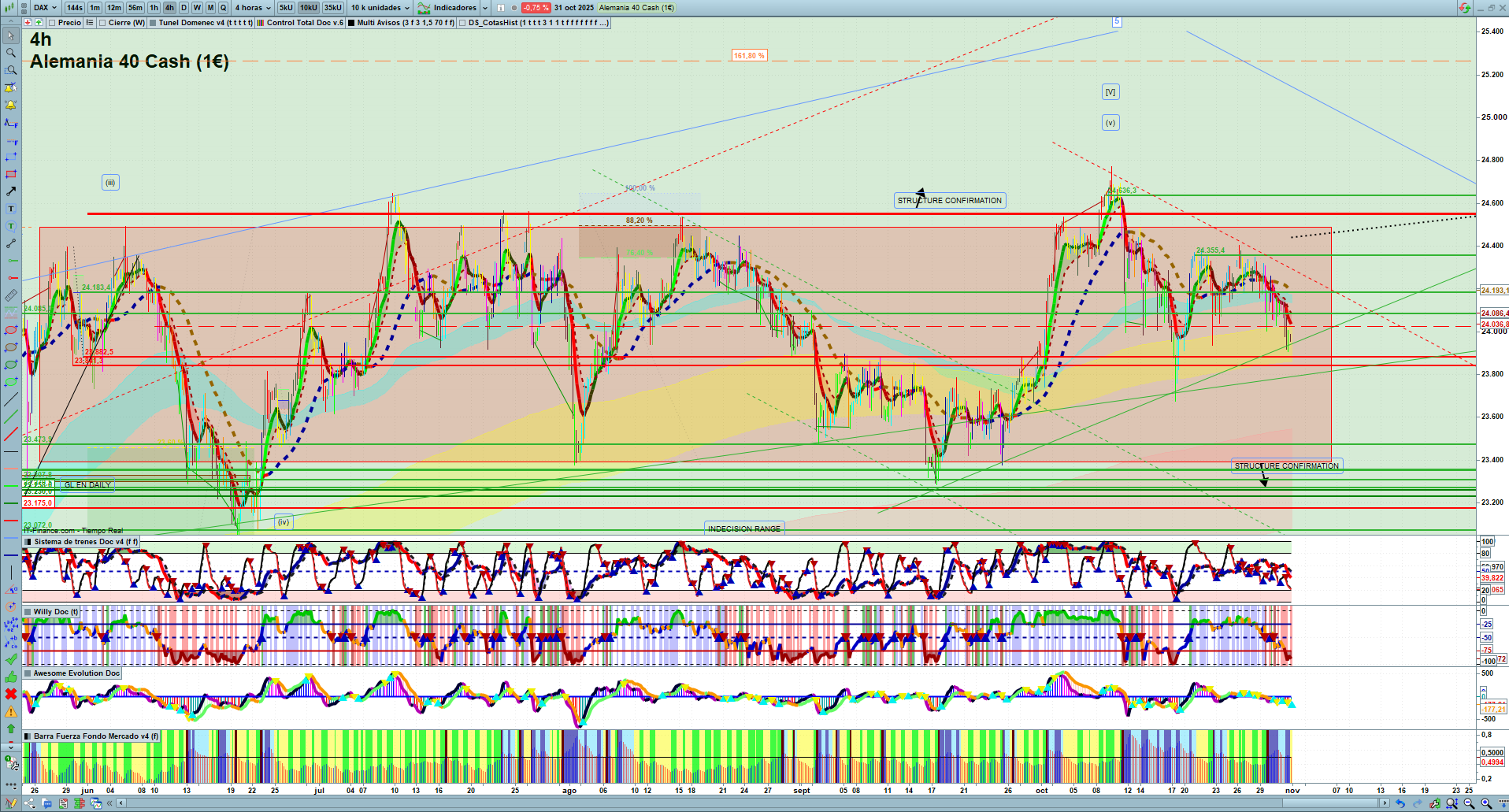The width and height of the screenshot is (1509, 812).
Task: Open the DAX instrument dropdown
Action: 45,8
